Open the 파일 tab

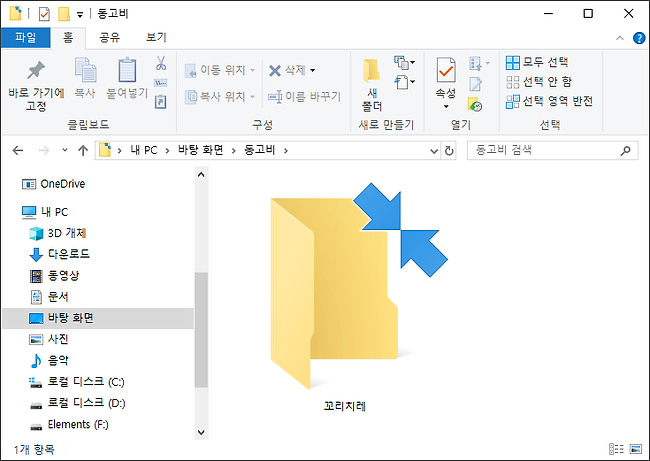26,38
